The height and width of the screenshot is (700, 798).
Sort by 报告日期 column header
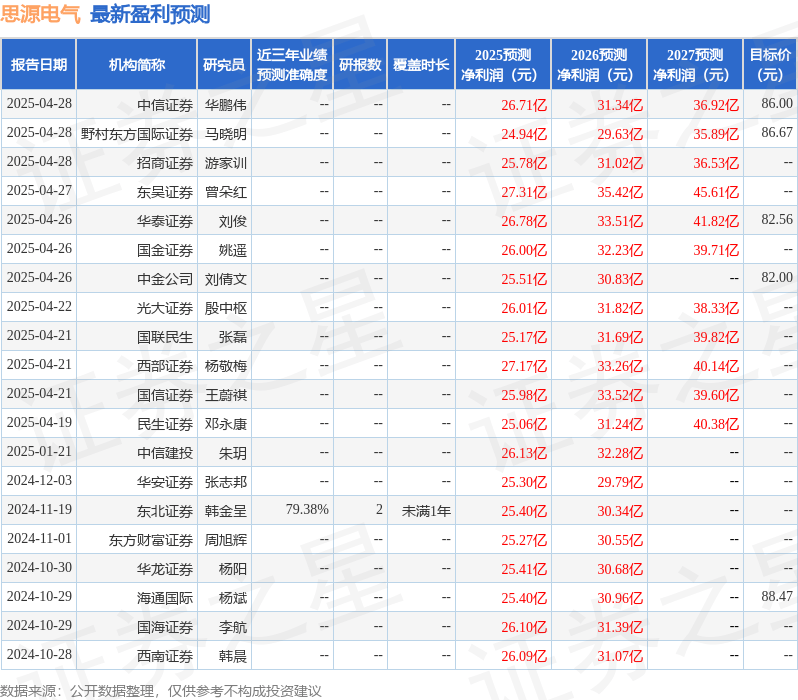[39, 65]
